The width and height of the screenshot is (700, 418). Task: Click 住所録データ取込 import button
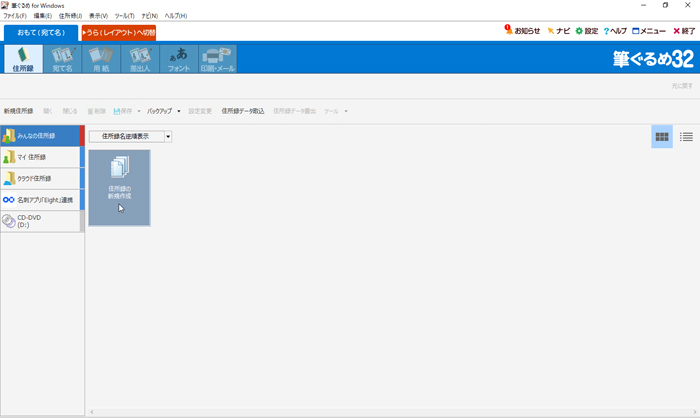[x=243, y=111]
